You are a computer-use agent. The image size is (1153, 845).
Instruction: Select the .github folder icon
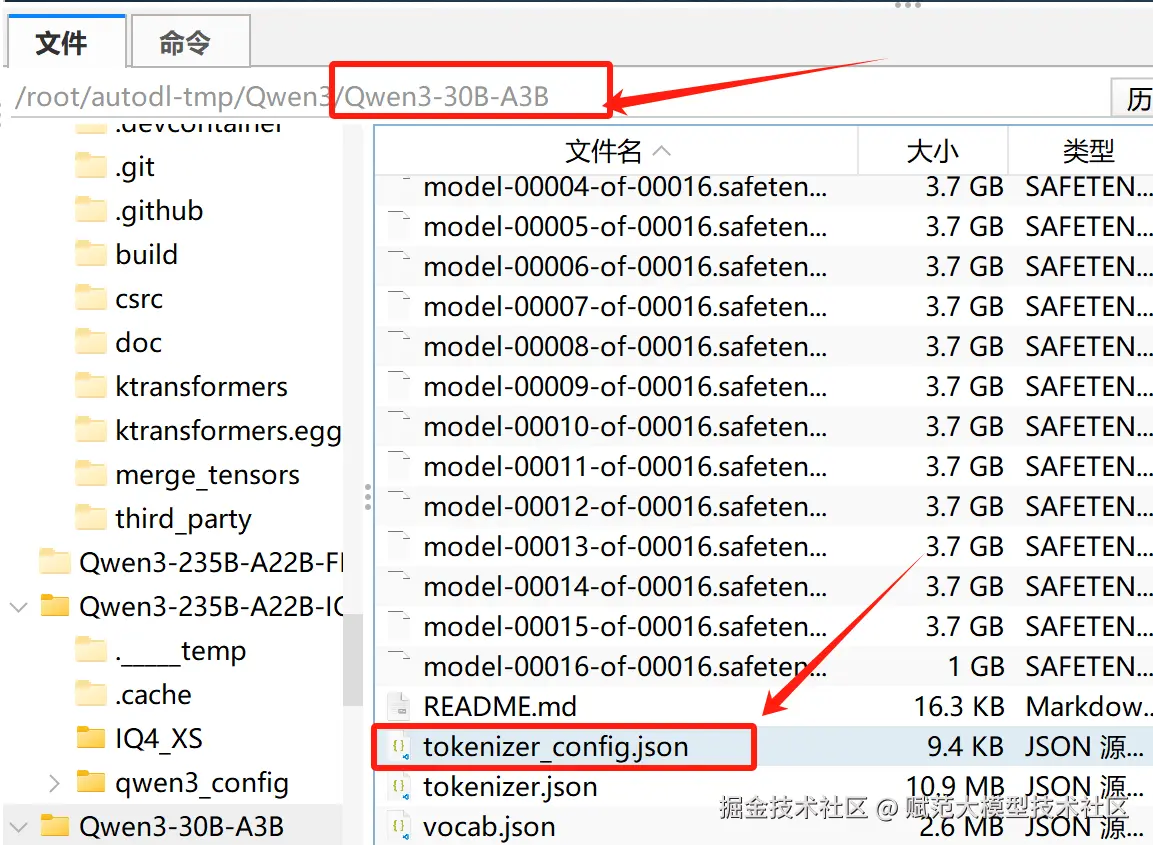tap(91, 210)
